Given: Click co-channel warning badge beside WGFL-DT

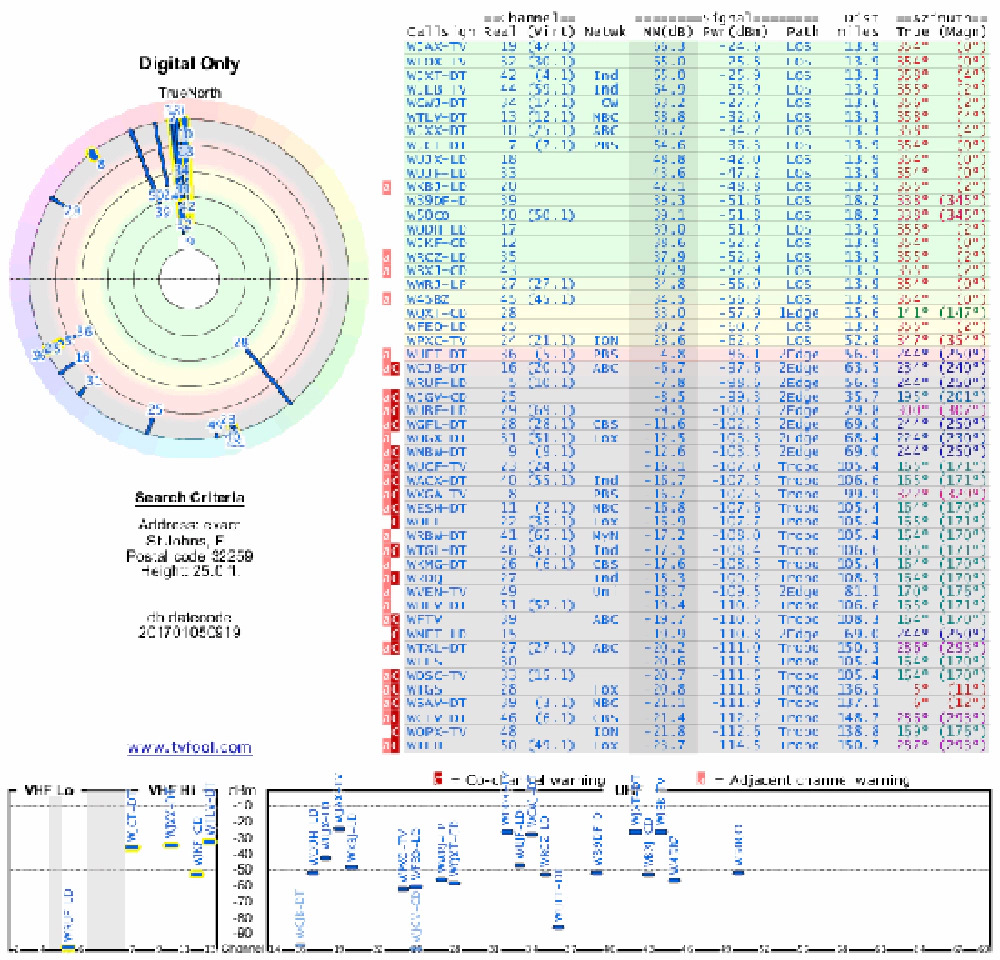Looking at the screenshot, I should (x=395, y=425).
